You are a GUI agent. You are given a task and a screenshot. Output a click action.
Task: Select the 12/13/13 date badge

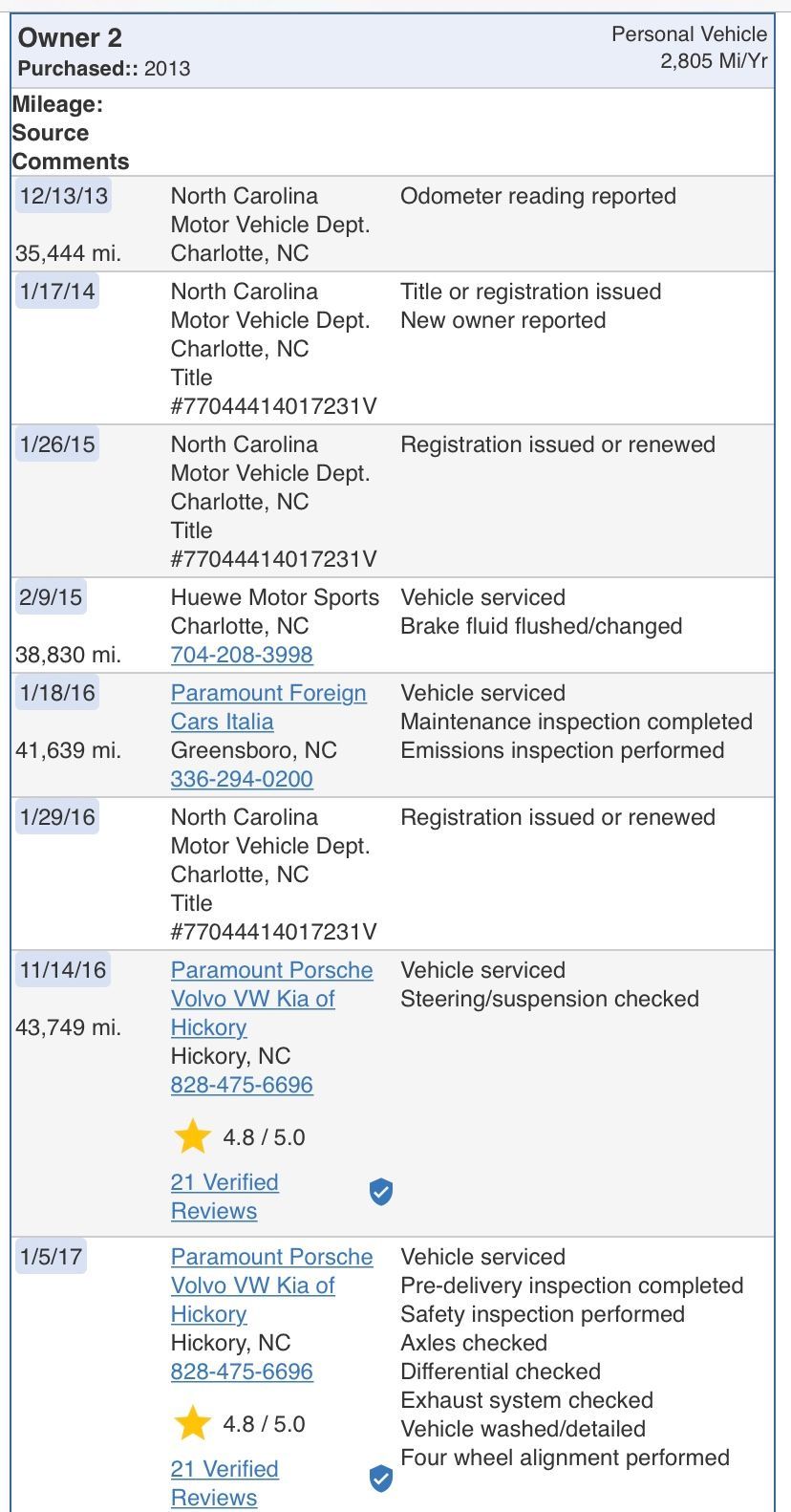click(x=63, y=196)
